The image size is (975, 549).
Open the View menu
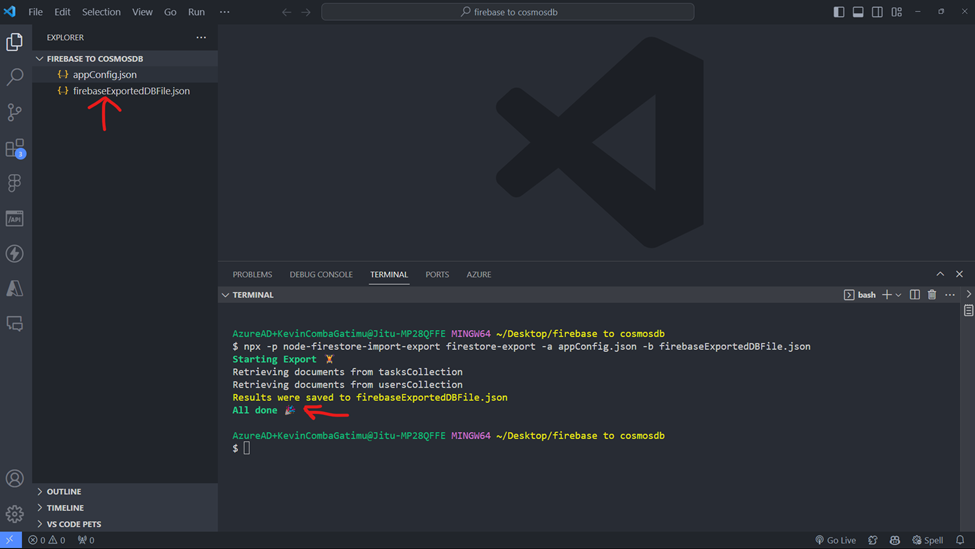(x=142, y=12)
